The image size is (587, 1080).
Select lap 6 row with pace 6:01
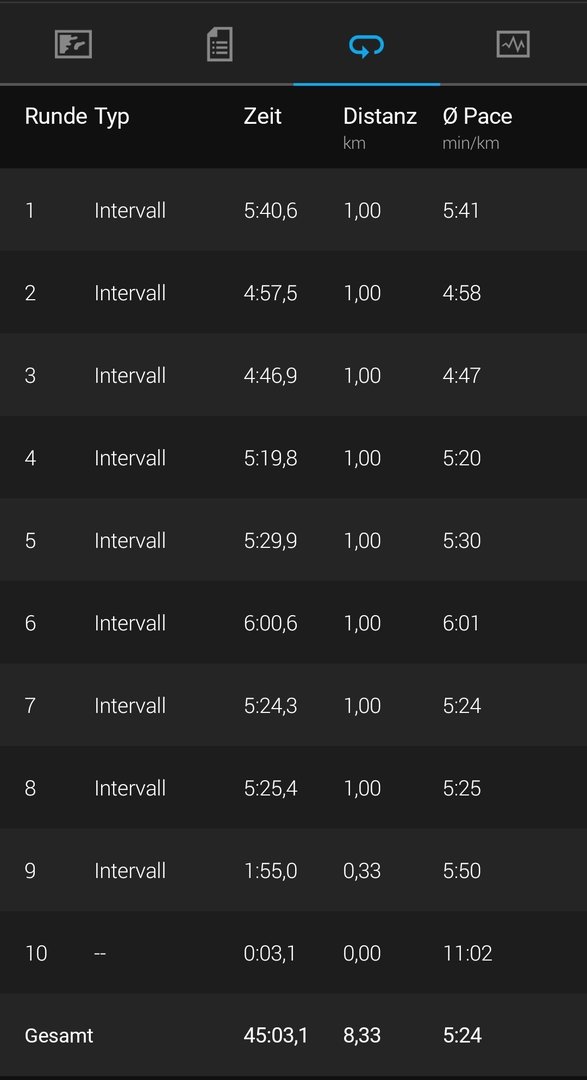294,623
